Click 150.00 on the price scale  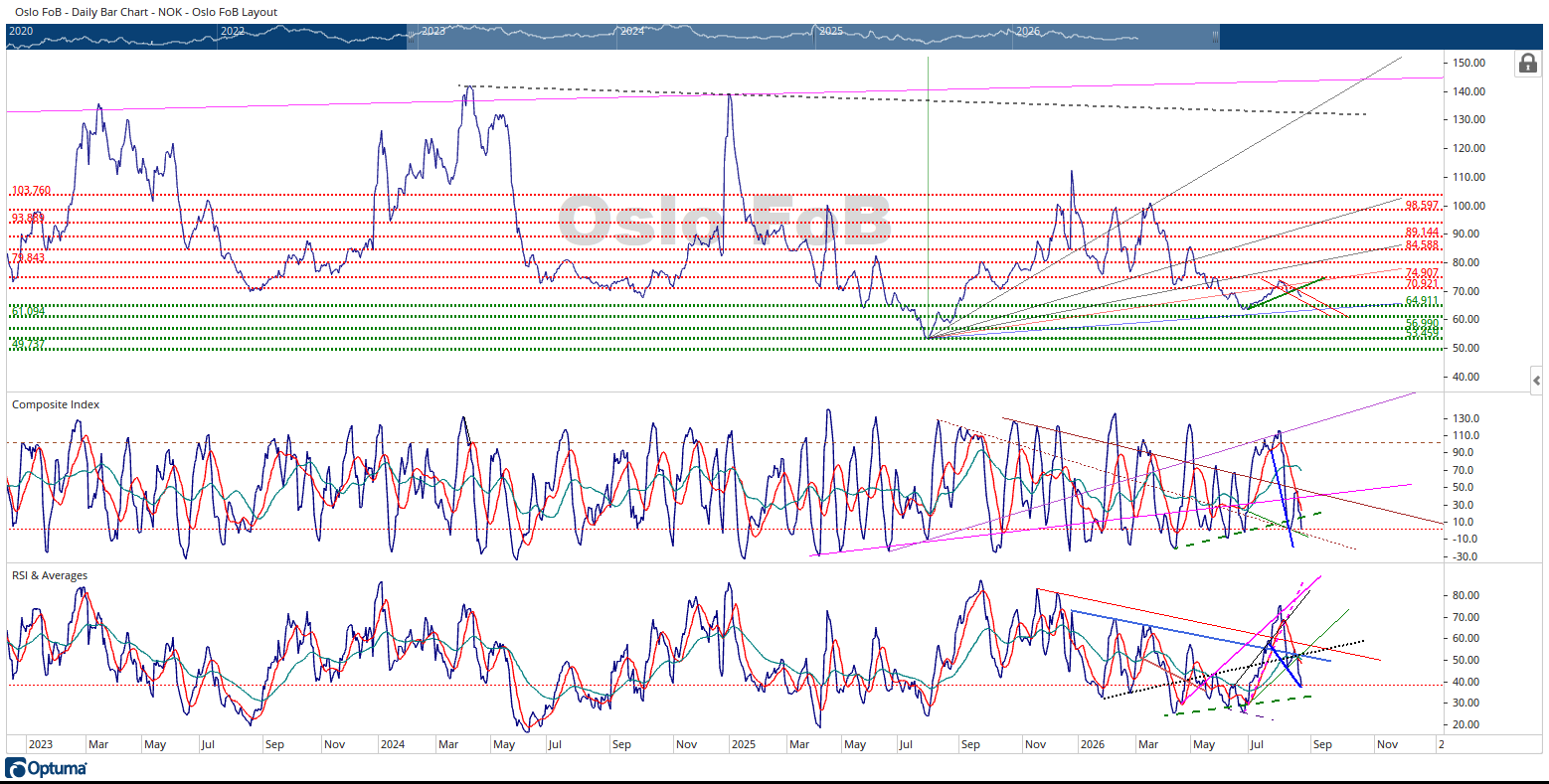tap(1468, 63)
